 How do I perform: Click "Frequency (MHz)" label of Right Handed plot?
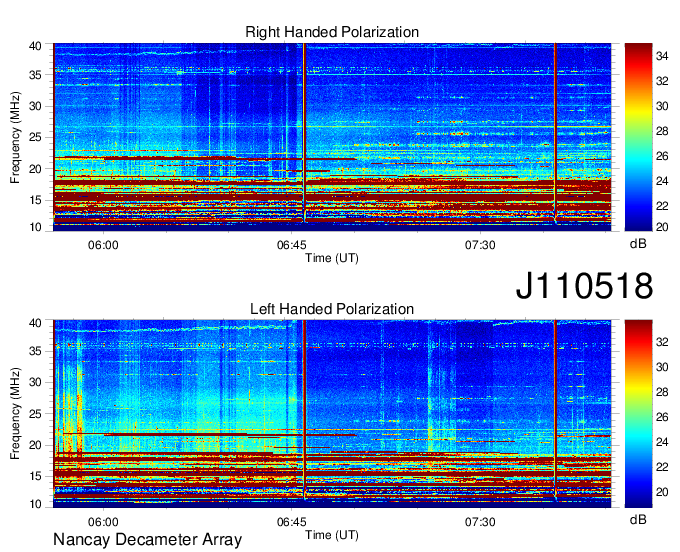click(x=15, y=137)
